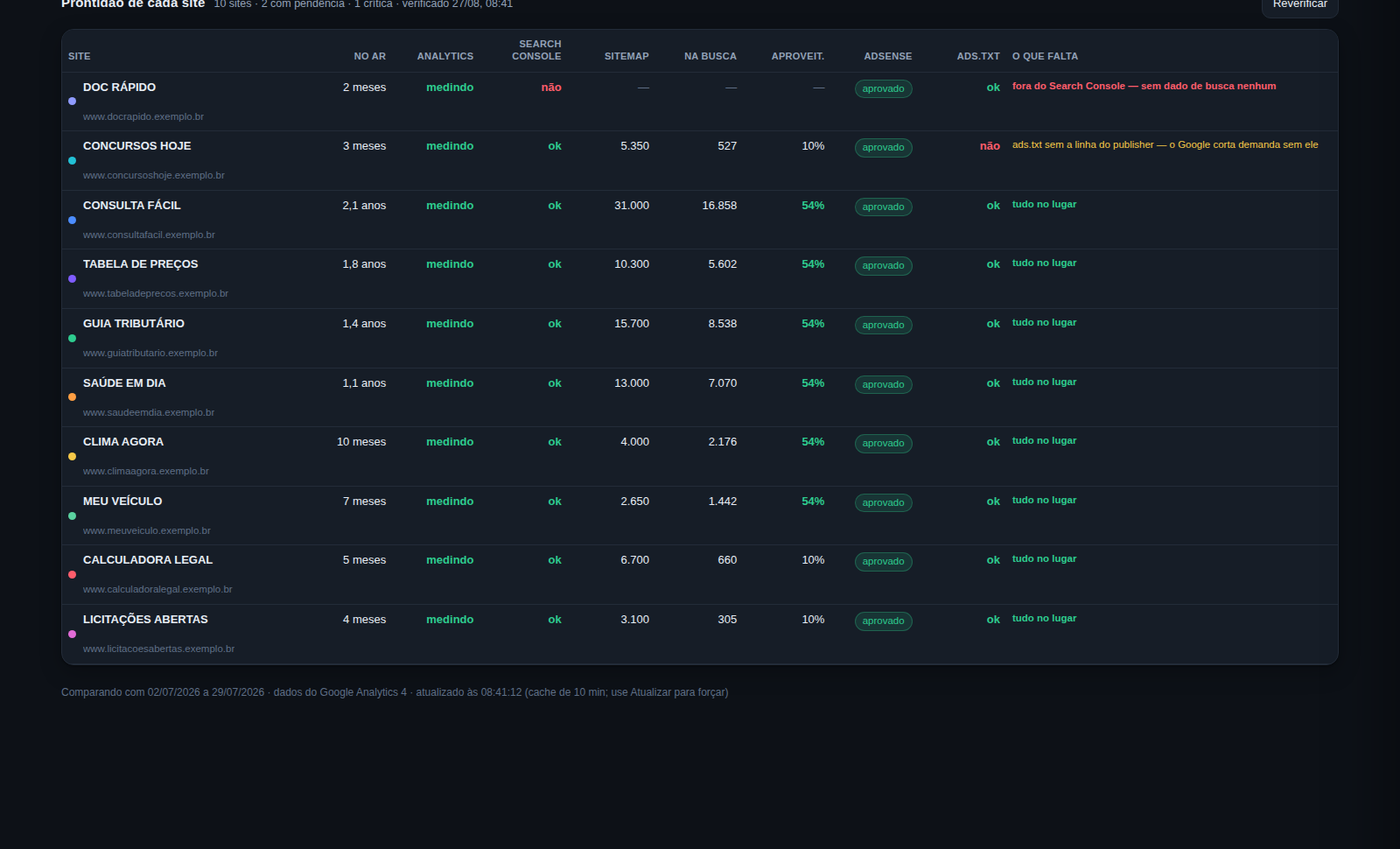Select the CONSULTA FÁCIL site name

click(x=132, y=206)
